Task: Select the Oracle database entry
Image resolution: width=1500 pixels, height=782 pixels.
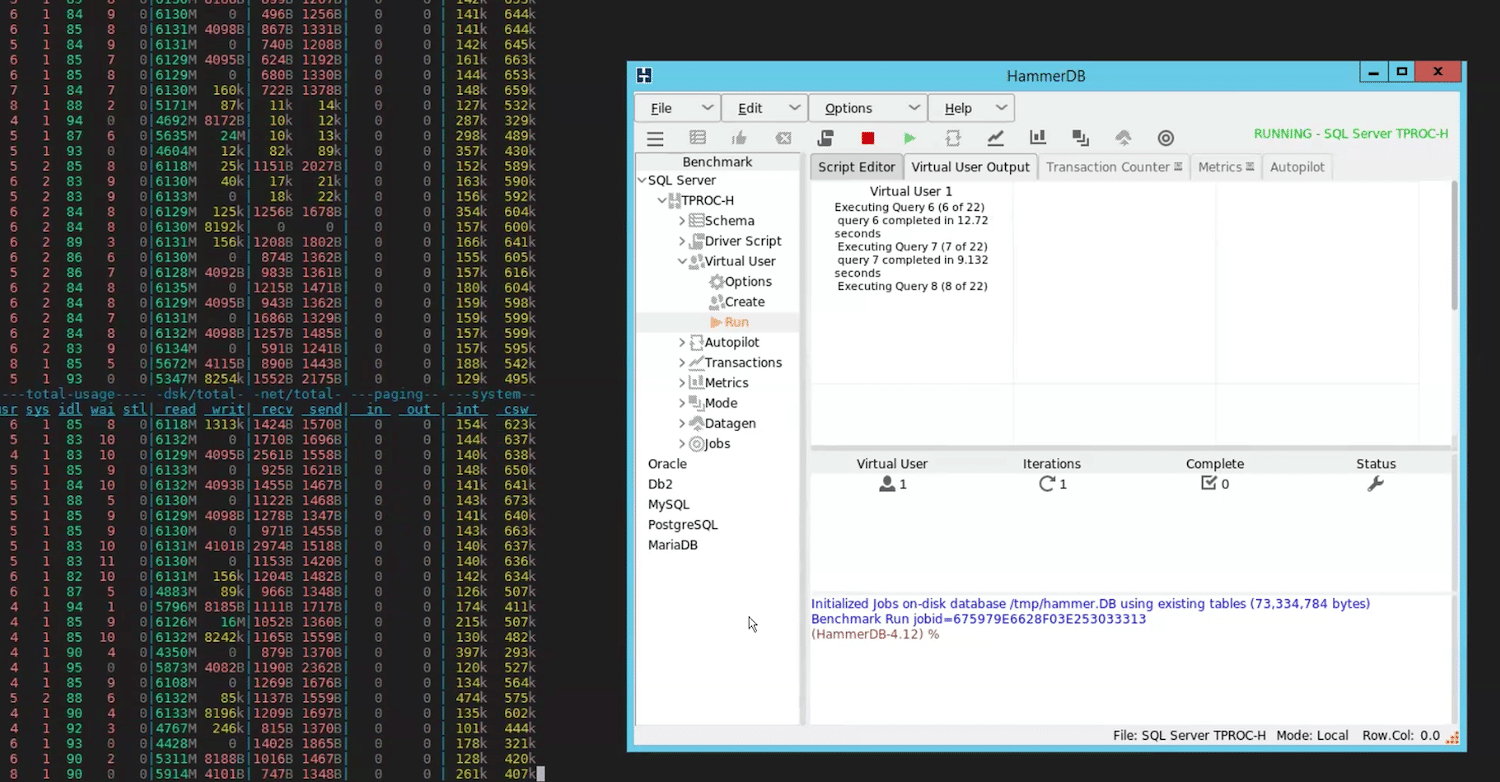Action: coord(667,464)
